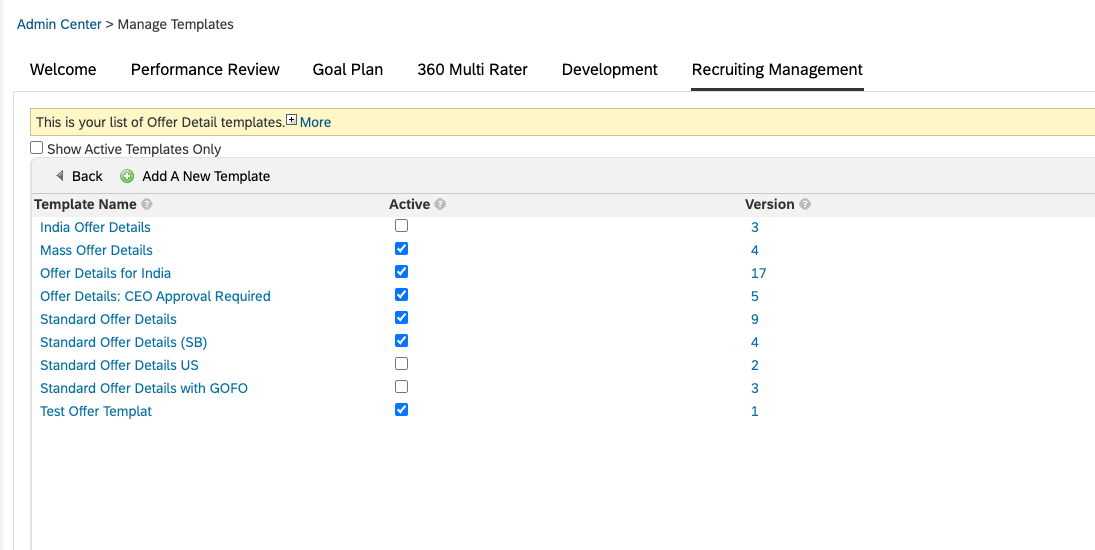Tick the Standard Offer Details US checkbox
The image size is (1095, 550).
point(402,364)
